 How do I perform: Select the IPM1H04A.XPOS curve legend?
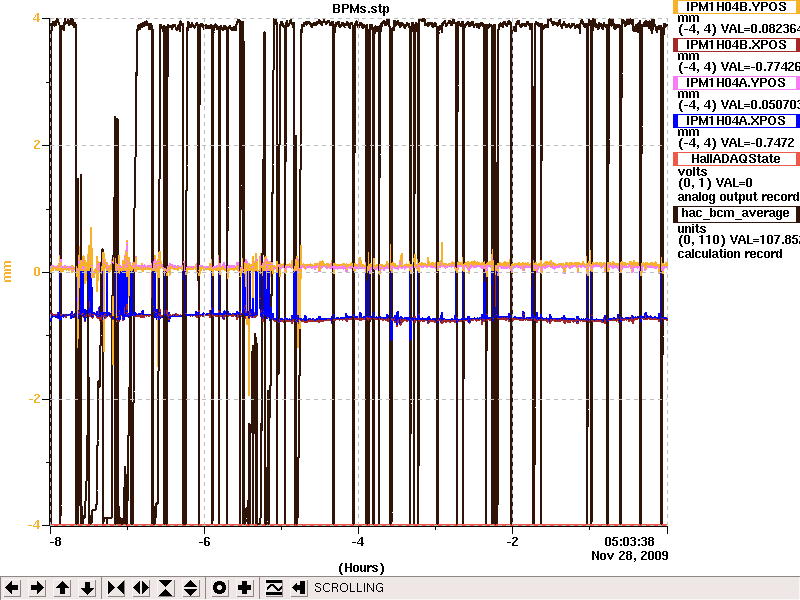pyautogui.click(x=736, y=121)
